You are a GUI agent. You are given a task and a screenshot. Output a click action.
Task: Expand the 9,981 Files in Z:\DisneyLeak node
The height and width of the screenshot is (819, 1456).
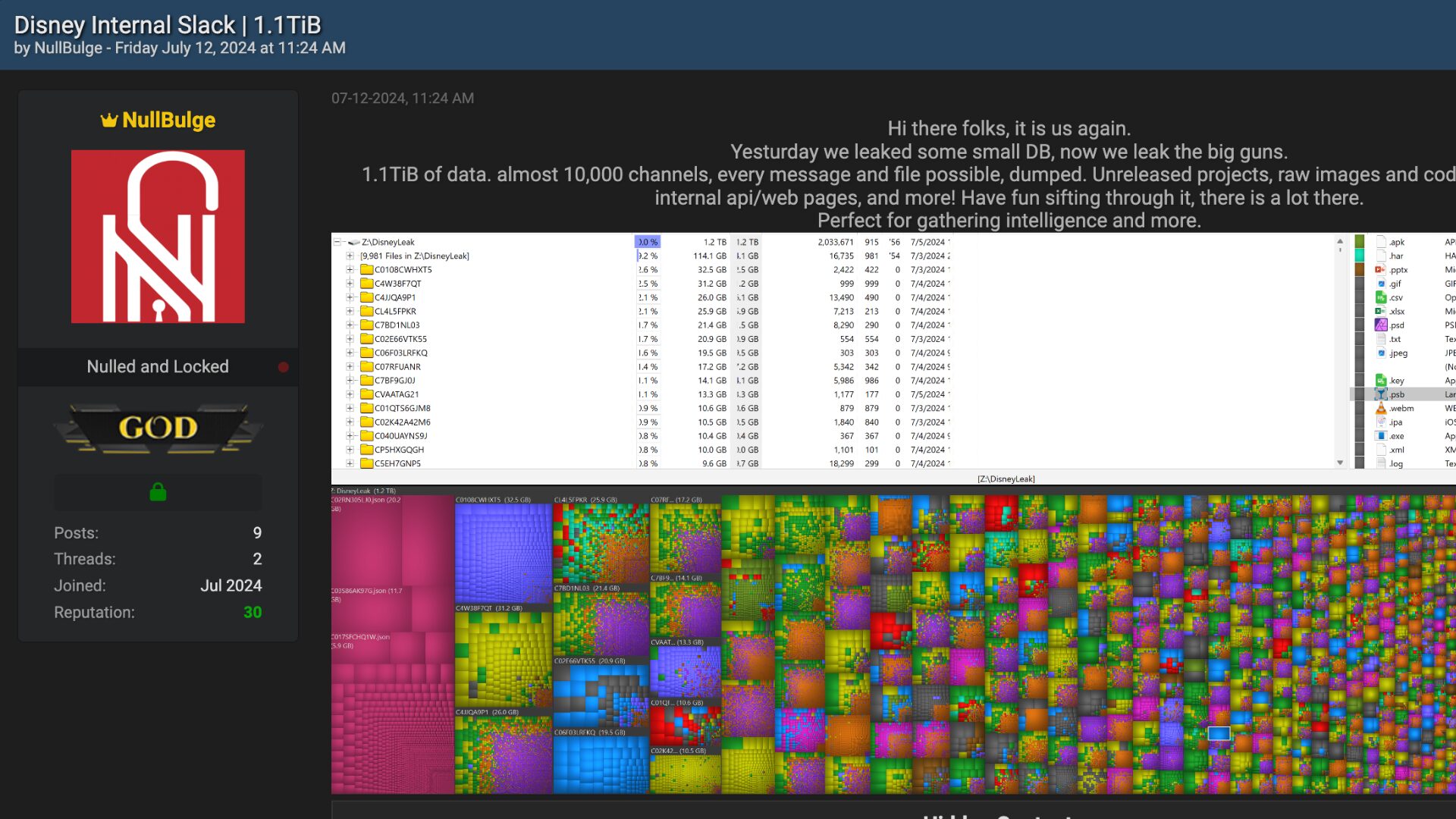350,256
